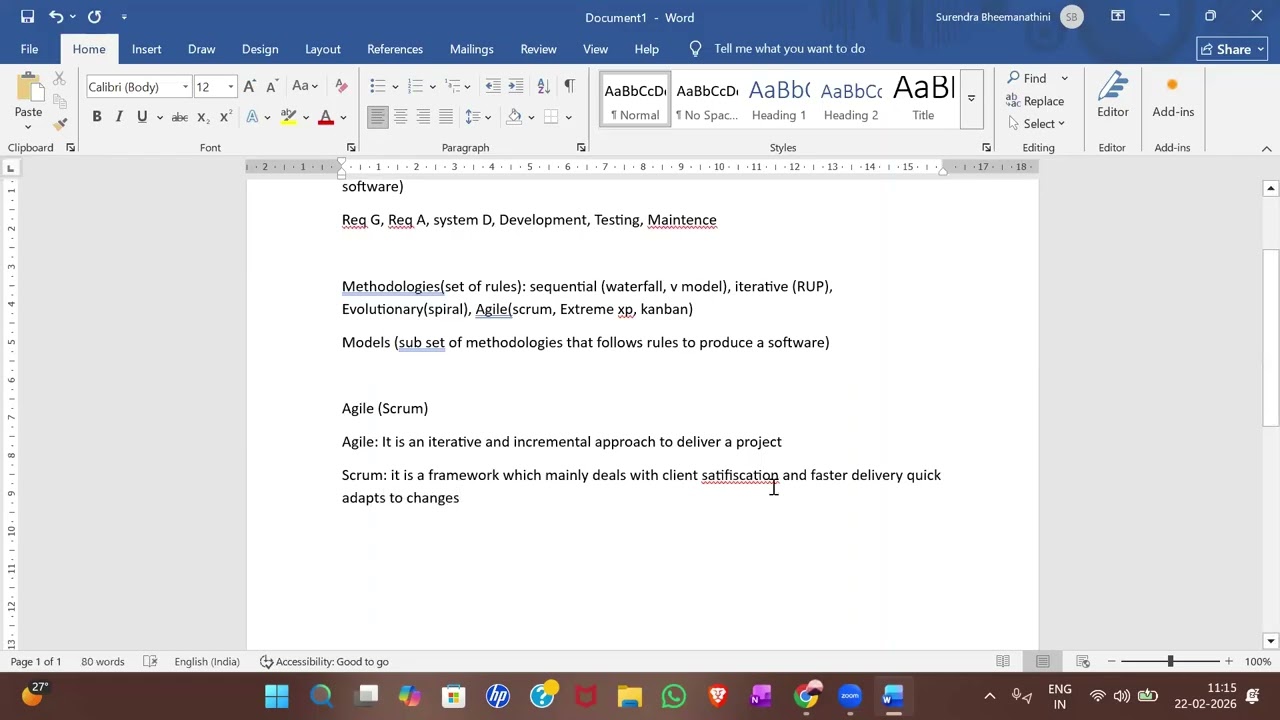Switch to the References tab
Viewport: 1280px width, 720px height.
click(x=395, y=49)
